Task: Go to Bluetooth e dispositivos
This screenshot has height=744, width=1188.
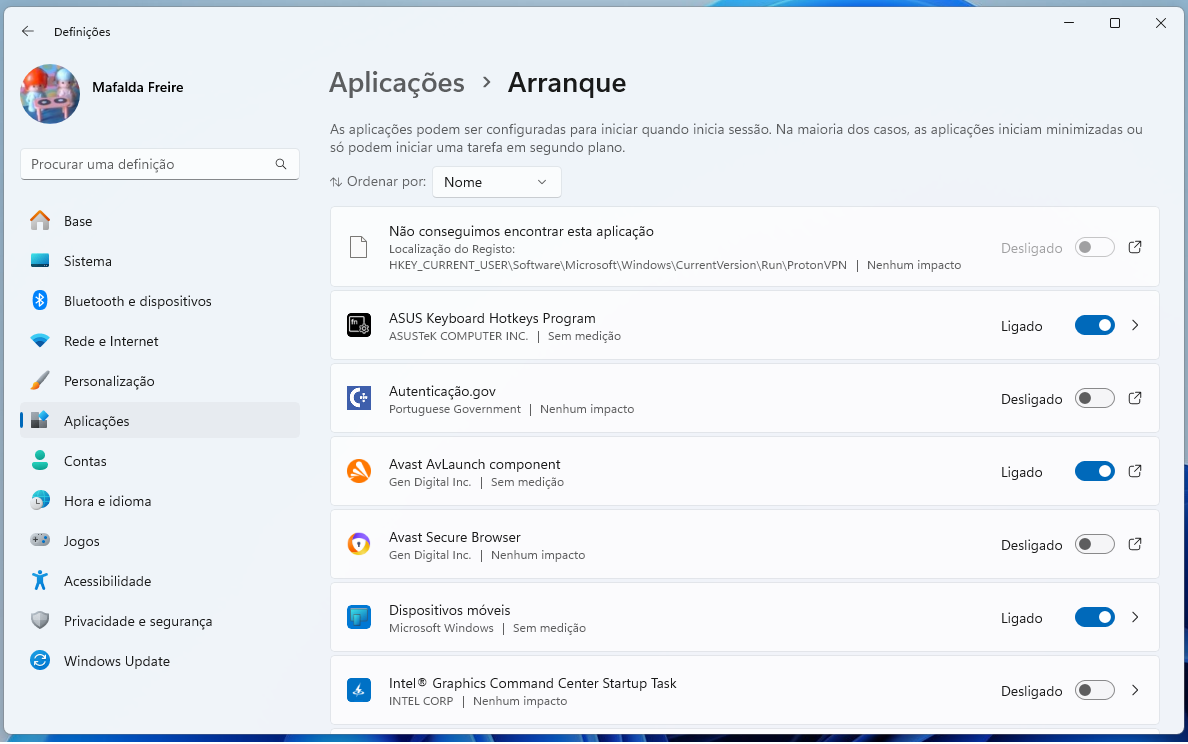Action: (160, 302)
